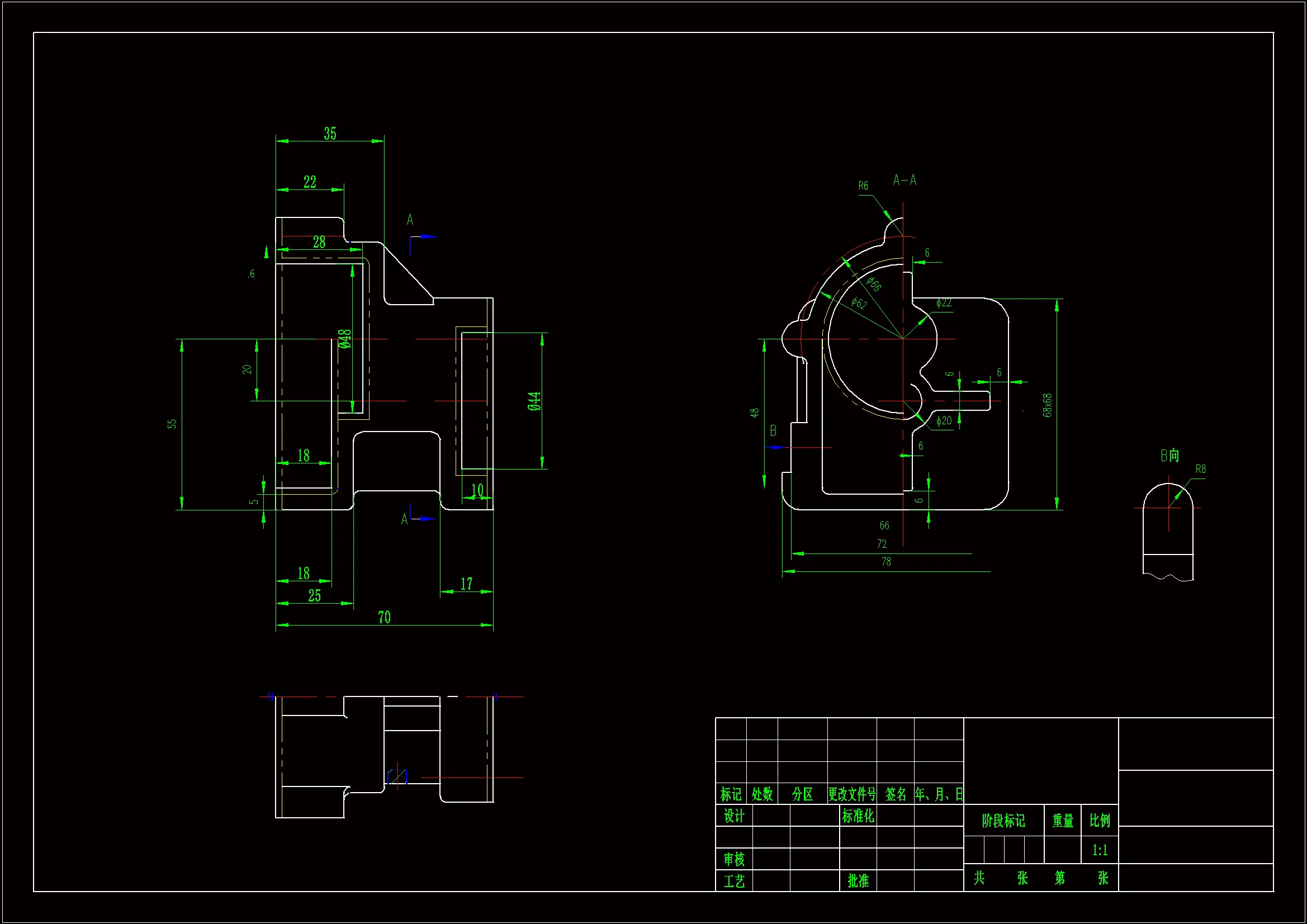Click the 阶段标记 title block cell
The height and width of the screenshot is (924, 1307).
1003,821
